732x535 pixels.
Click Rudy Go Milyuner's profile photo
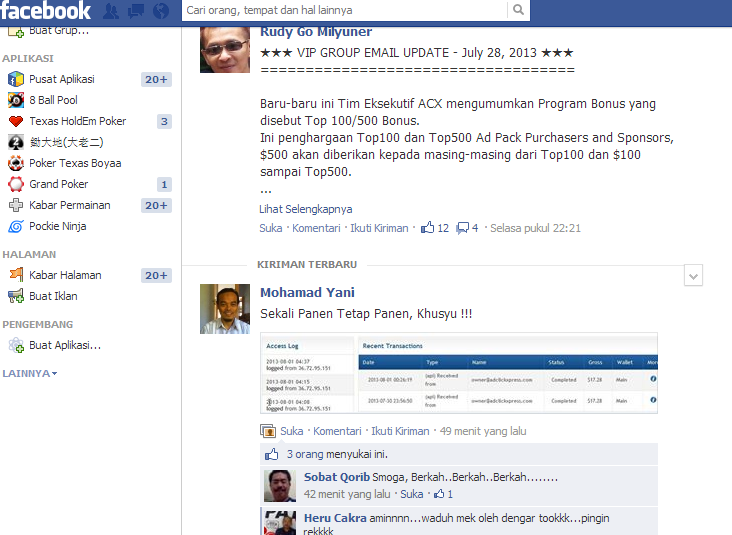tap(225, 50)
